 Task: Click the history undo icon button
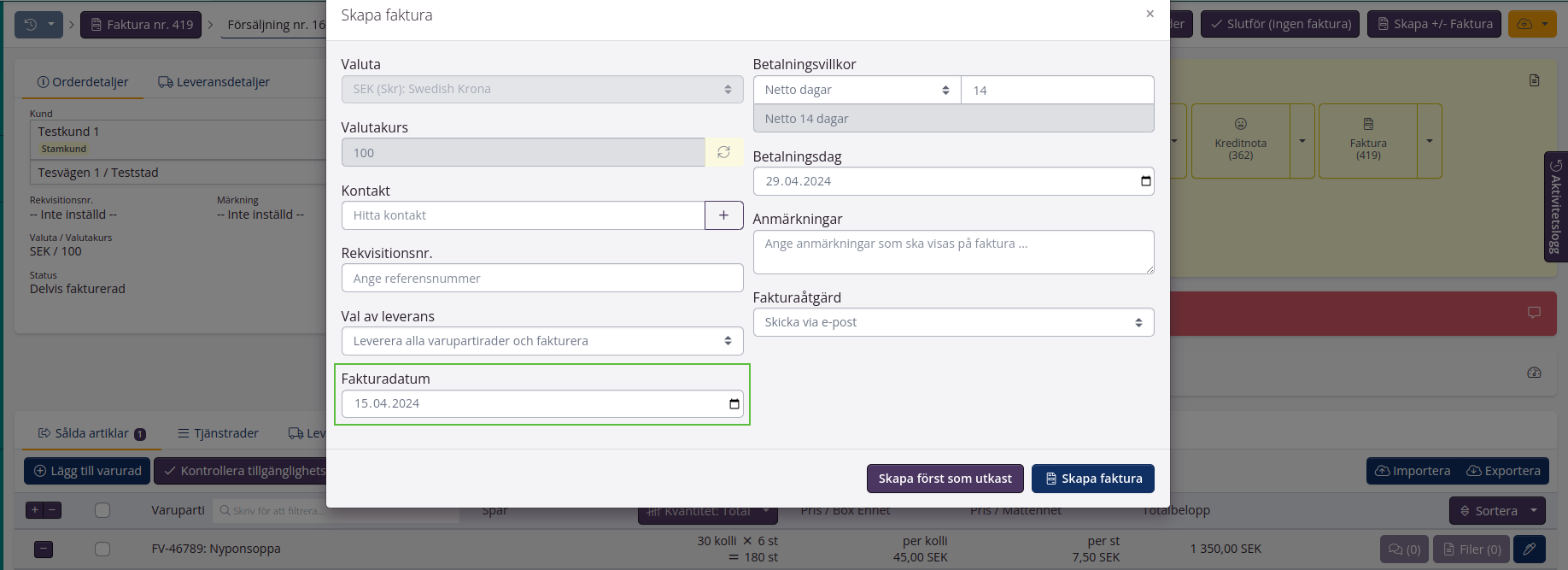[31, 24]
